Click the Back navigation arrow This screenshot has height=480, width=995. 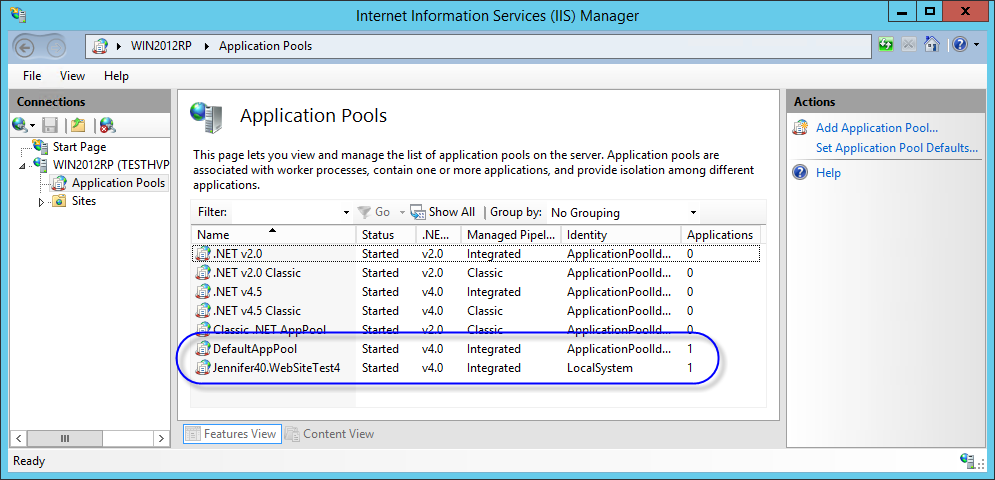pyautogui.click(x=25, y=46)
